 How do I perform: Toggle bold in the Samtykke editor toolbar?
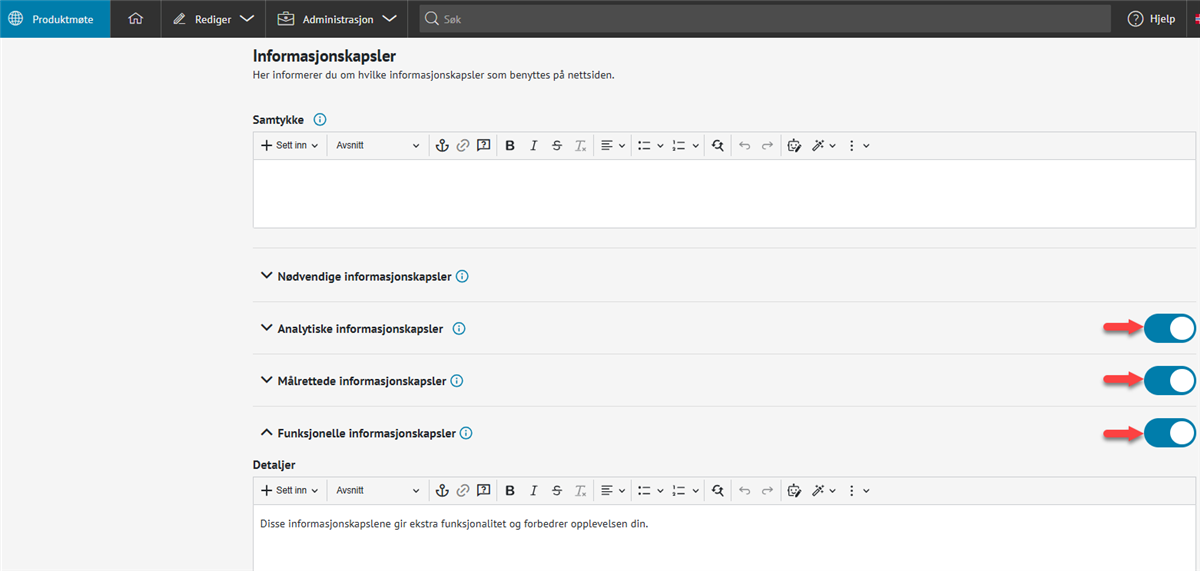pyautogui.click(x=510, y=146)
